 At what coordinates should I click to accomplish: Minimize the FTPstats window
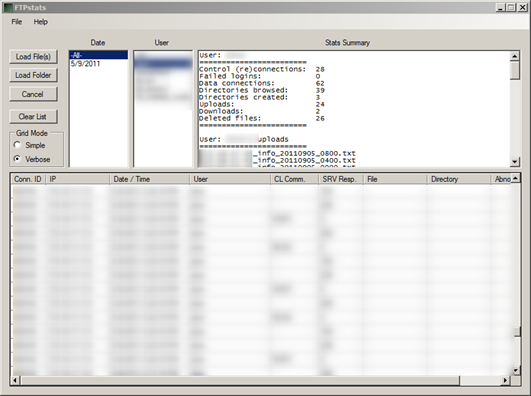[500, 7]
